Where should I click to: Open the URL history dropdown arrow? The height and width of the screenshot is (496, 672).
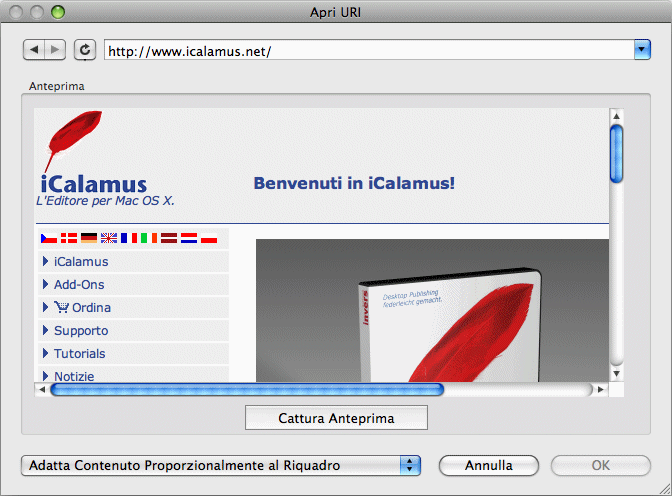[x=642, y=50]
